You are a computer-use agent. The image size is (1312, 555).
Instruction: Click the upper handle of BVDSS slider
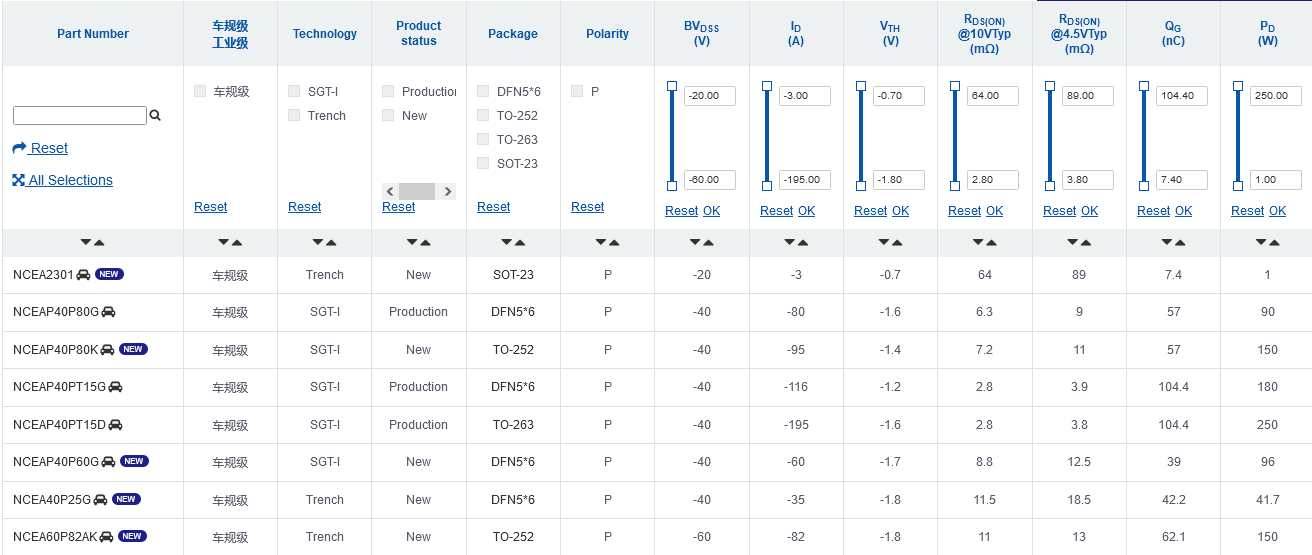point(672,86)
